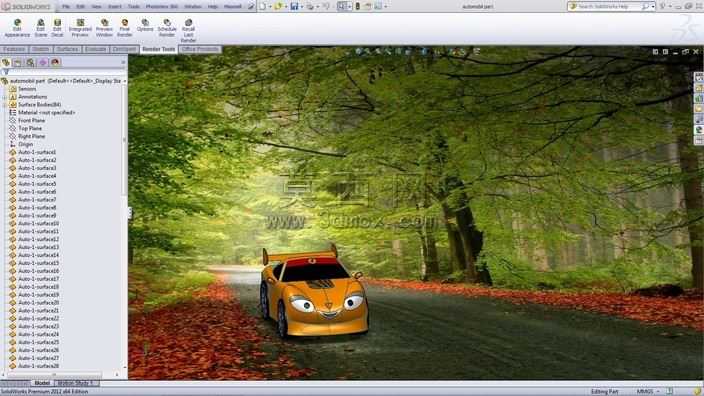Switch to the Evaluate tab
704x396 pixels.
pyautogui.click(x=96, y=49)
